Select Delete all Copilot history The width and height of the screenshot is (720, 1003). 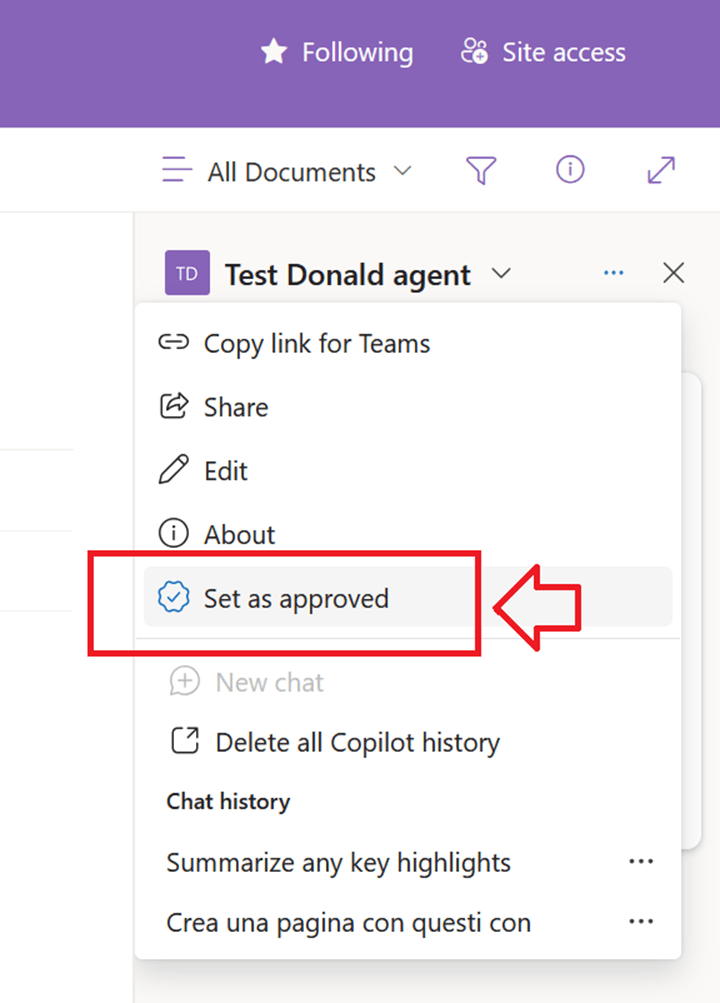pyautogui.click(x=356, y=743)
